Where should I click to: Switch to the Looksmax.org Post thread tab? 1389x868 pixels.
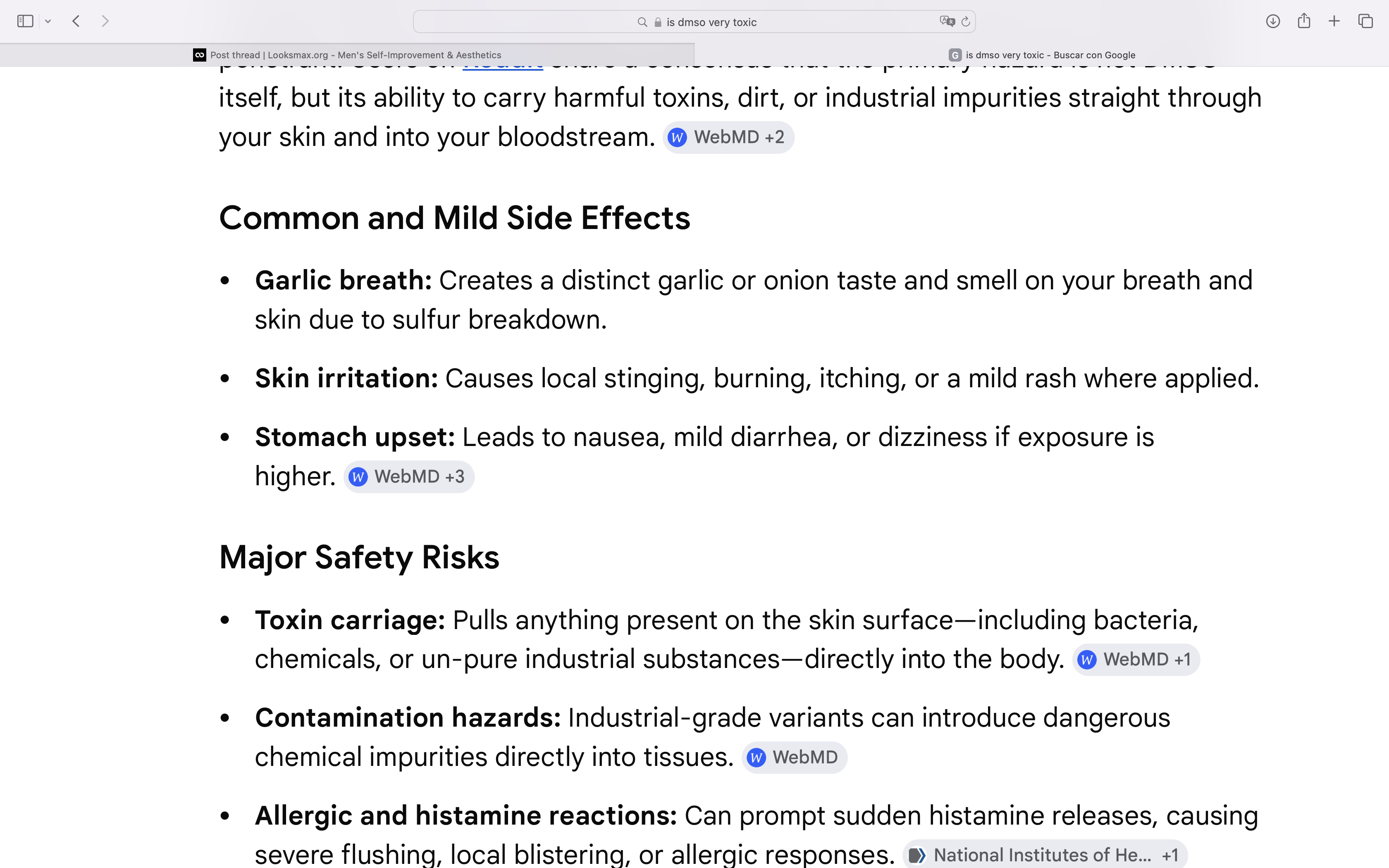coord(347,55)
